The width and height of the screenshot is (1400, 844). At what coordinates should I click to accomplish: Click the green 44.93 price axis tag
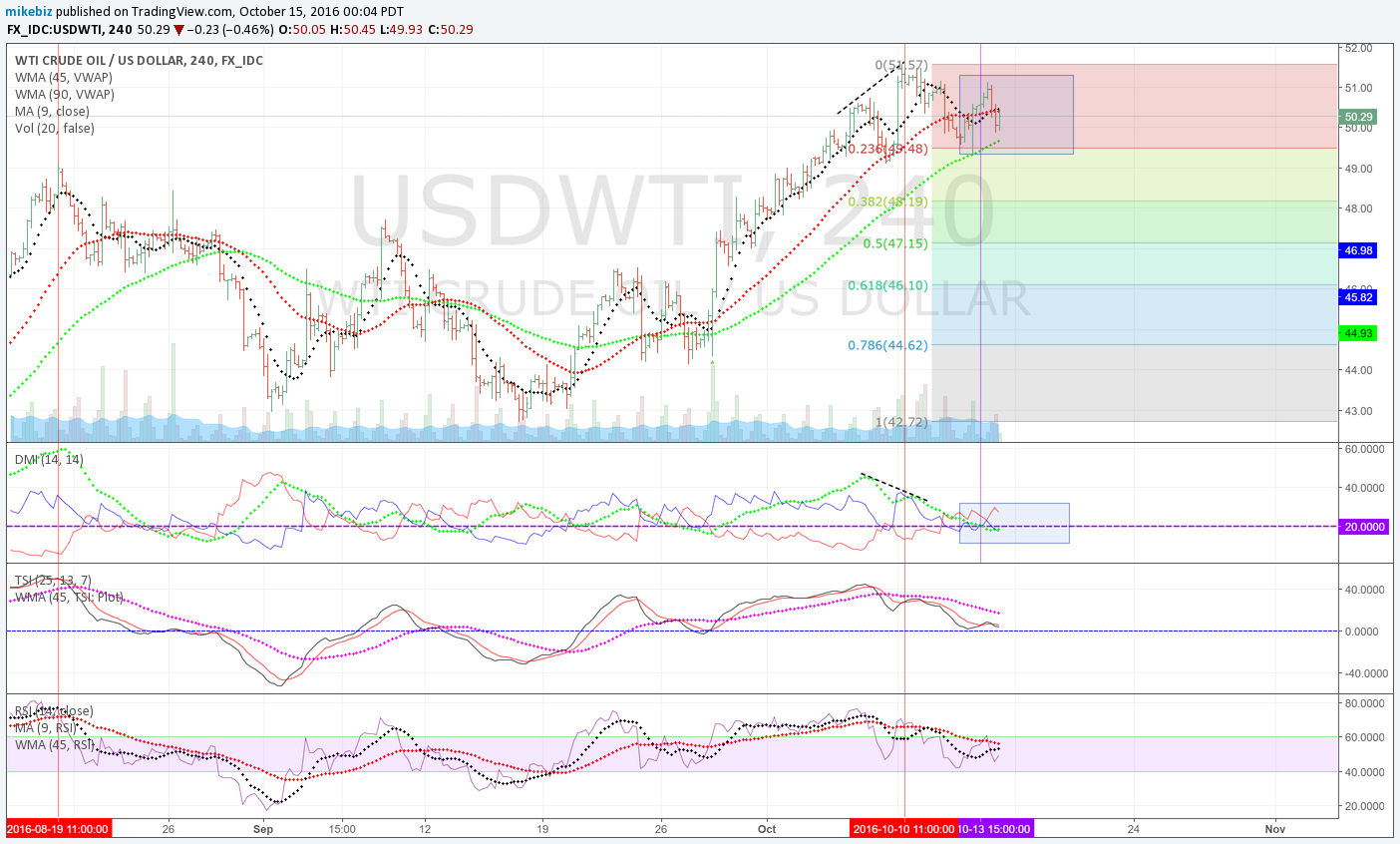coord(1359,333)
